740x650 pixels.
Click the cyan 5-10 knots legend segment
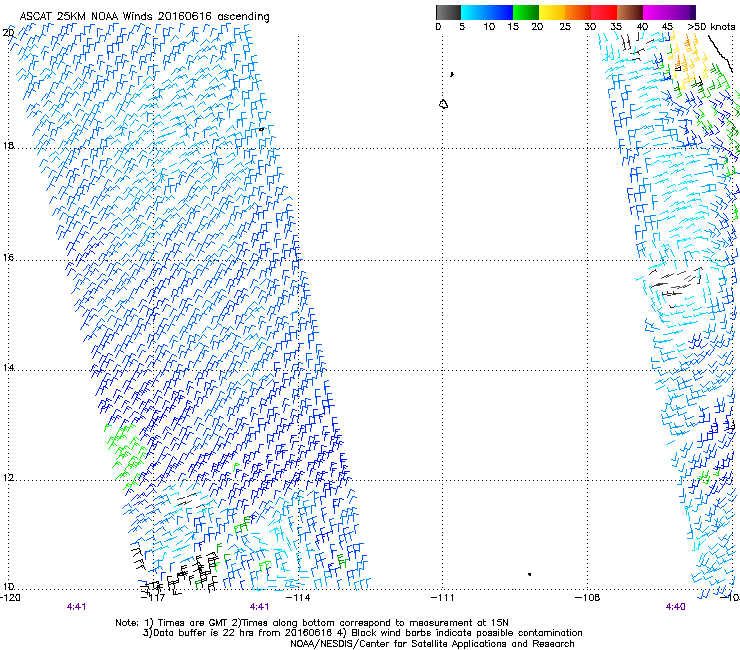coord(474,12)
